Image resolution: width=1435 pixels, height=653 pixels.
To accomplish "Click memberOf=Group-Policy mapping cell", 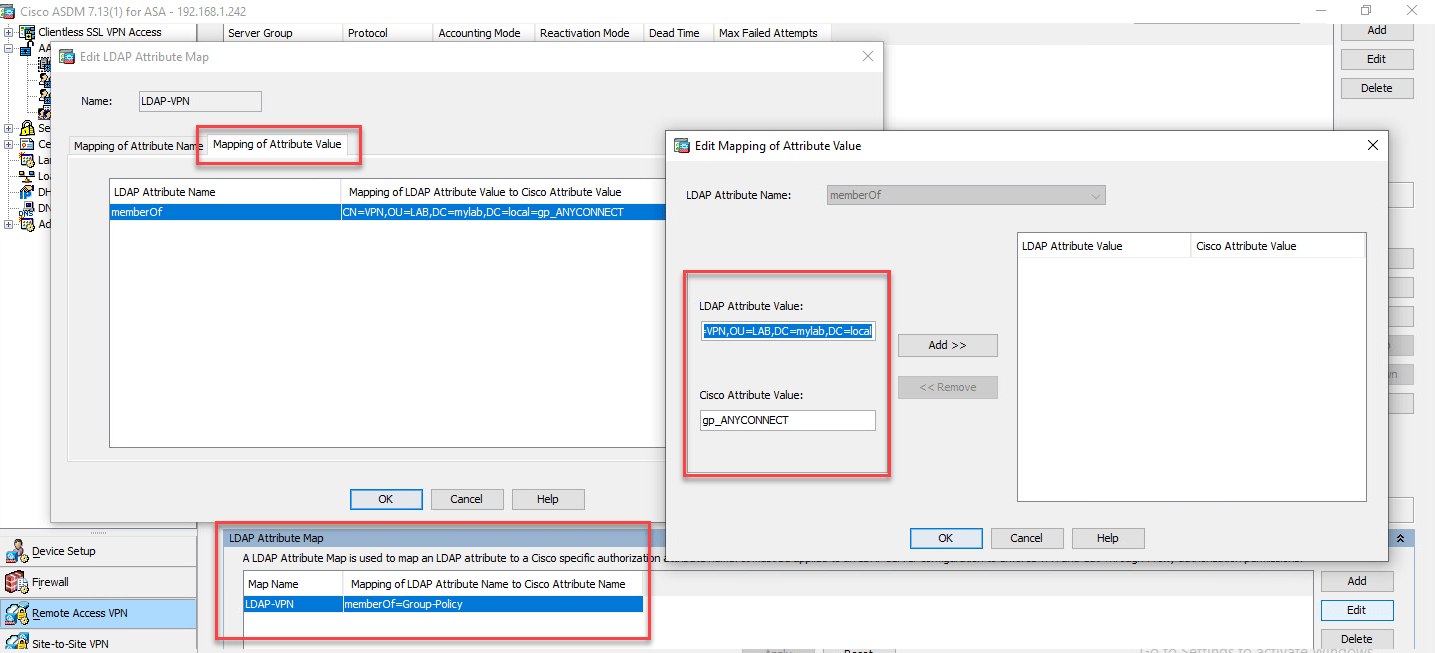I will point(493,604).
